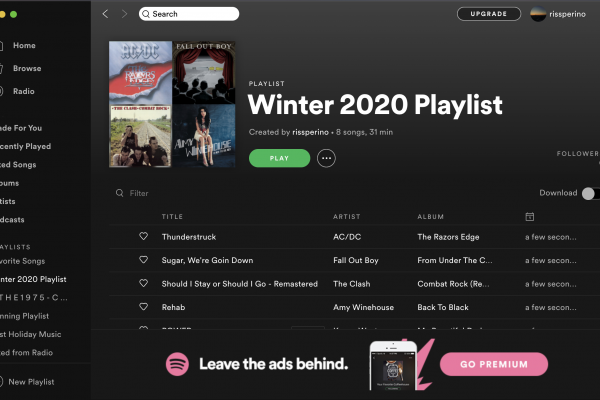Open Made For You in sidebar
This screenshot has height=400, width=600.
[21, 128]
